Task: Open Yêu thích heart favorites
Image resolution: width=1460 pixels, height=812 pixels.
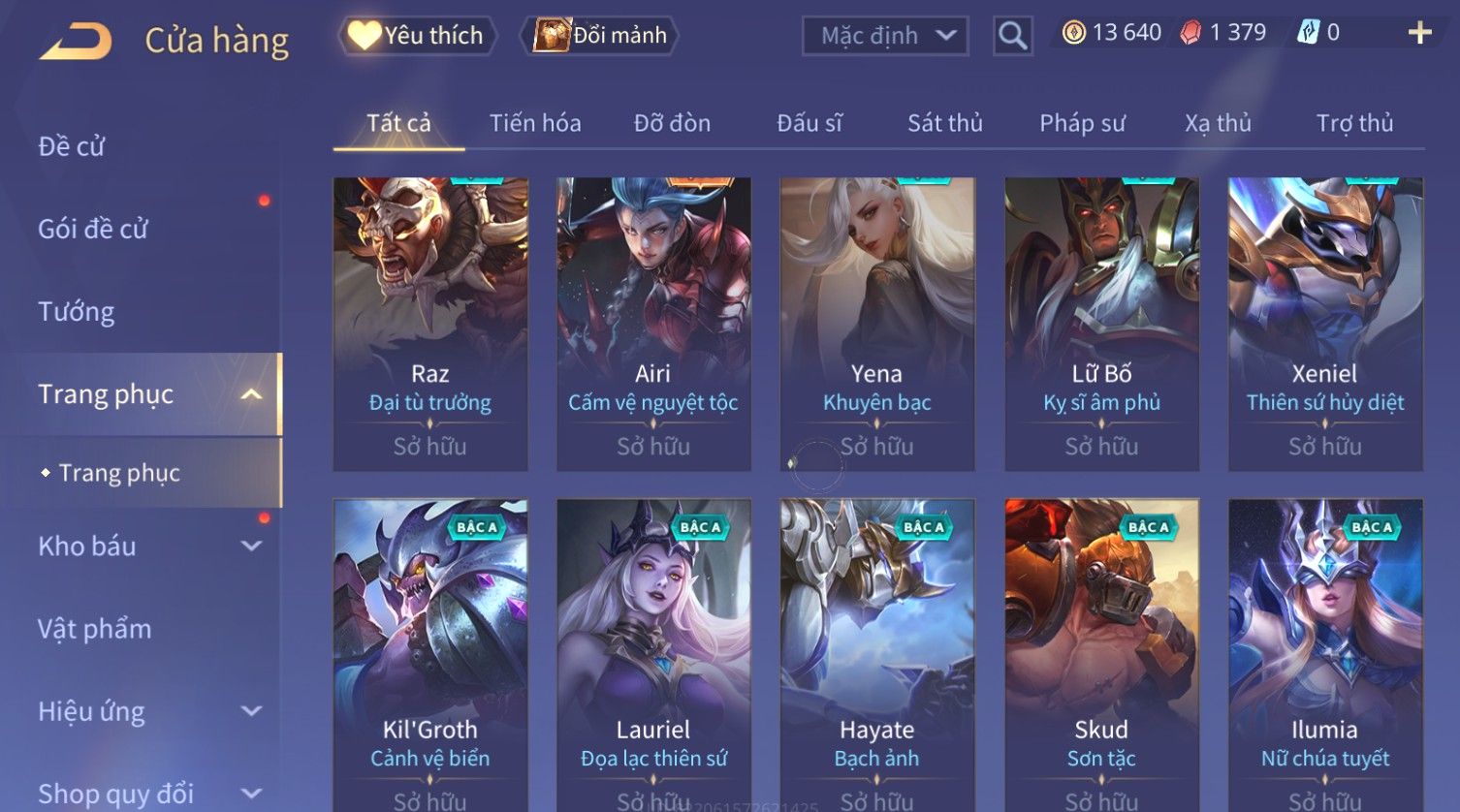Action: pyautogui.click(x=417, y=36)
